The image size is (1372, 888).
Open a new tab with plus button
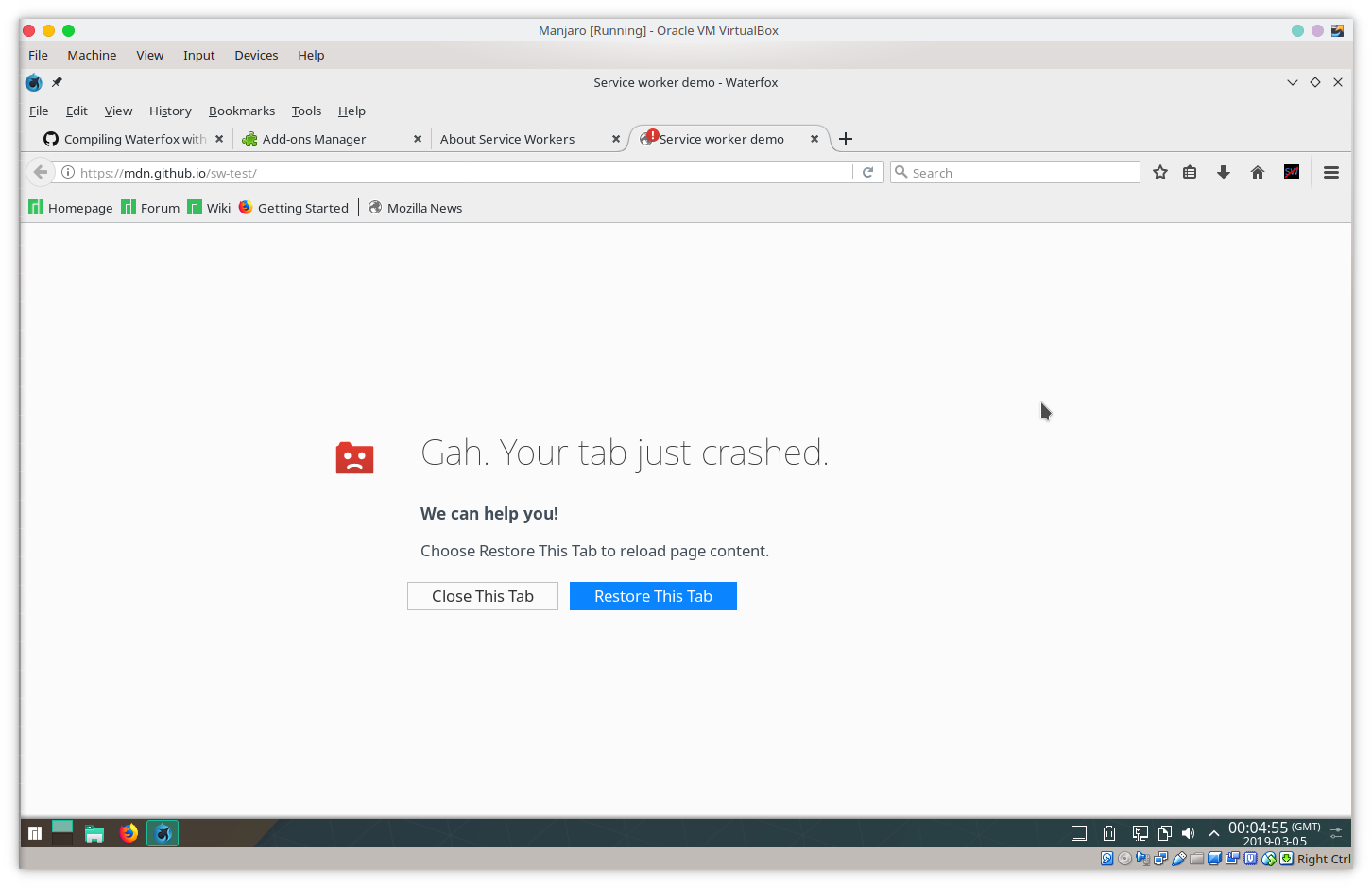[x=846, y=139]
